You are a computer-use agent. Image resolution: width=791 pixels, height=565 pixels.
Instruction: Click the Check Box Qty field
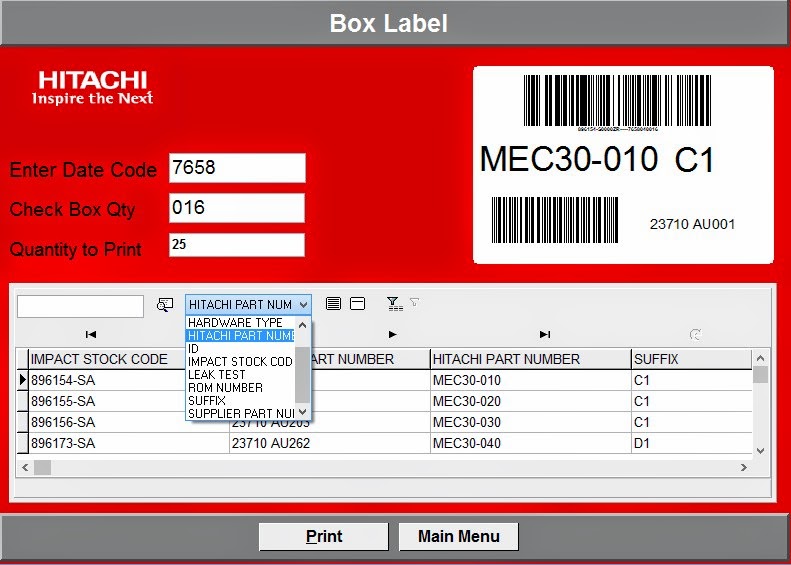(x=237, y=208)
